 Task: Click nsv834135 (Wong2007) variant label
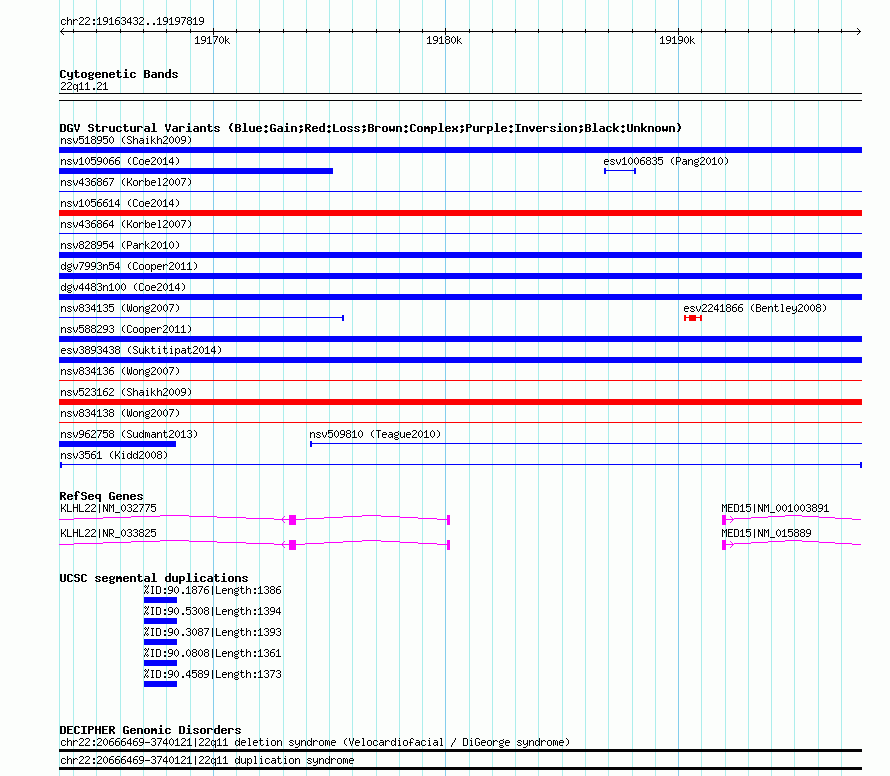coord(120,308)
